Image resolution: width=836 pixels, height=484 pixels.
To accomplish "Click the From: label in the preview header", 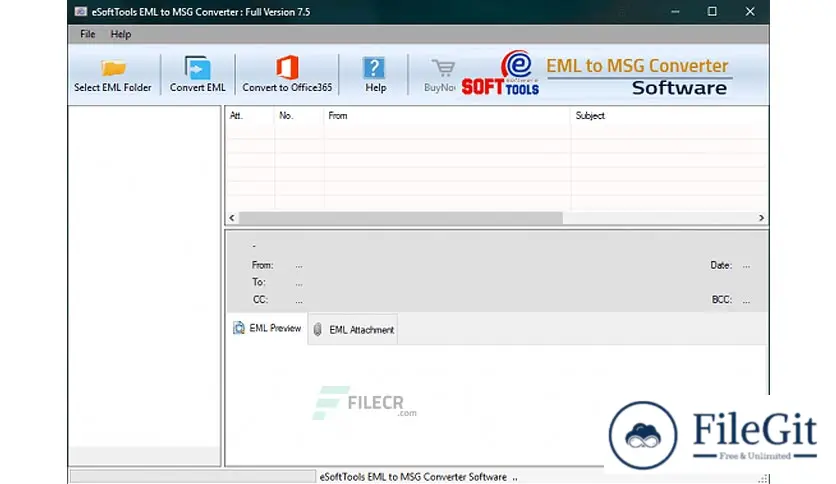I will pyautogui.click(x=262, y=265).
